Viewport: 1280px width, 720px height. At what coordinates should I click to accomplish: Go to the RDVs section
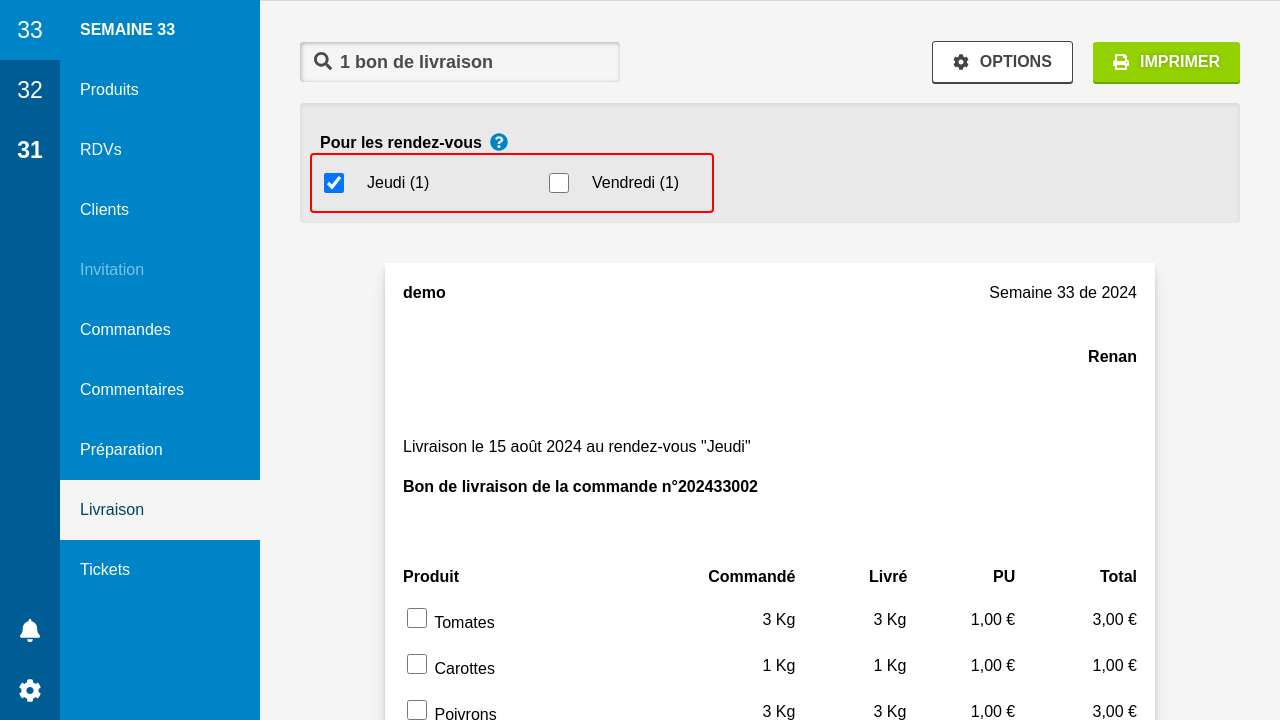coord(101,150)
